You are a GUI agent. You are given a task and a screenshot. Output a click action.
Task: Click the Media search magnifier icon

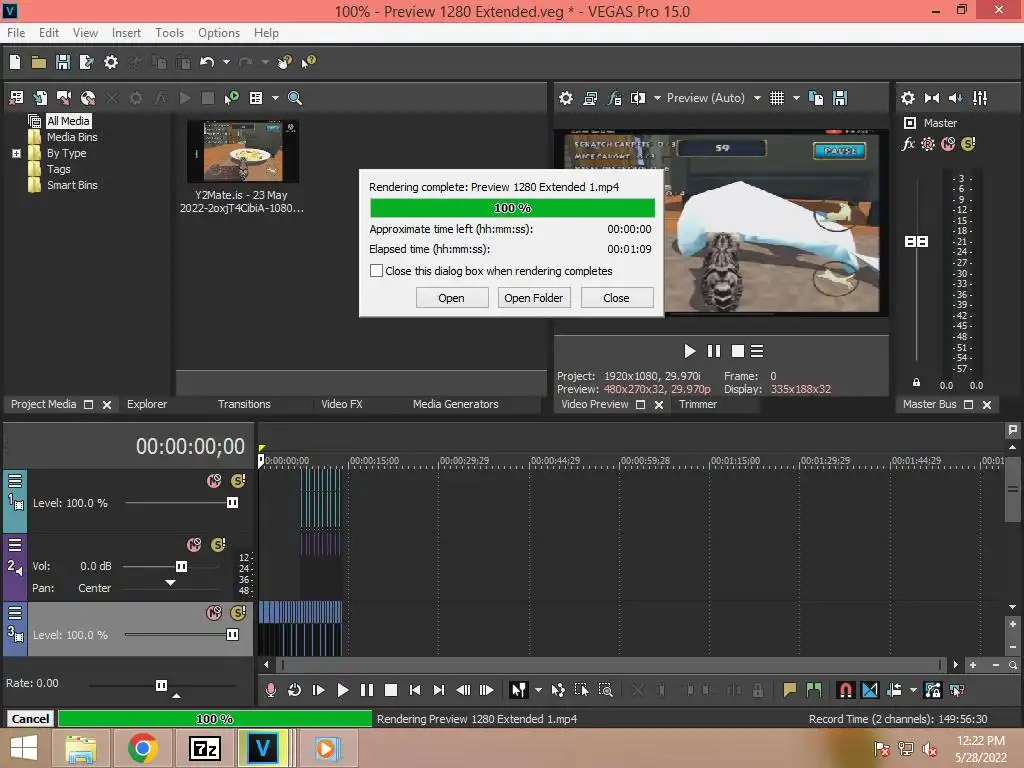coord(295,98)
